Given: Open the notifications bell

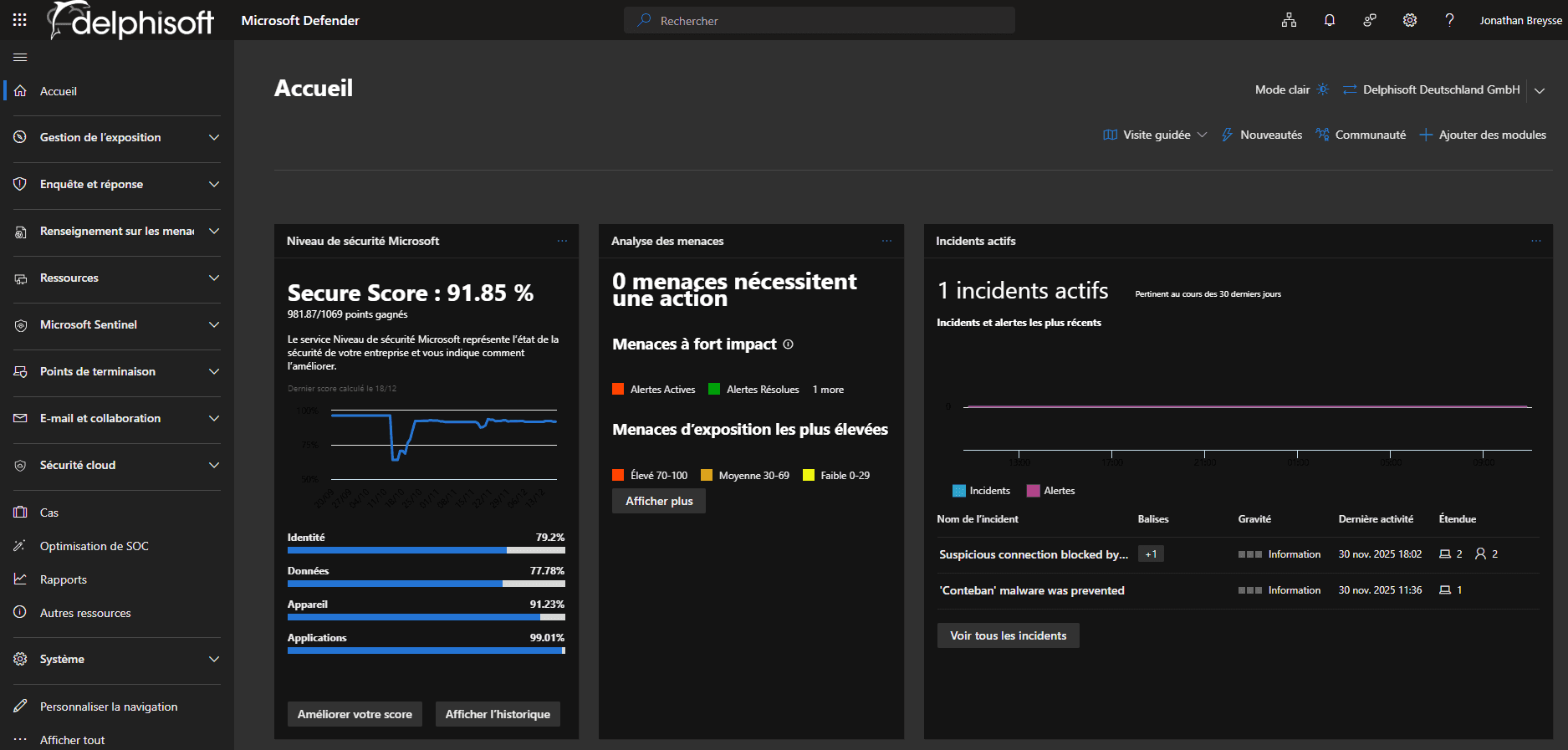Looking at the screenshot, I should click(1330, 20).
